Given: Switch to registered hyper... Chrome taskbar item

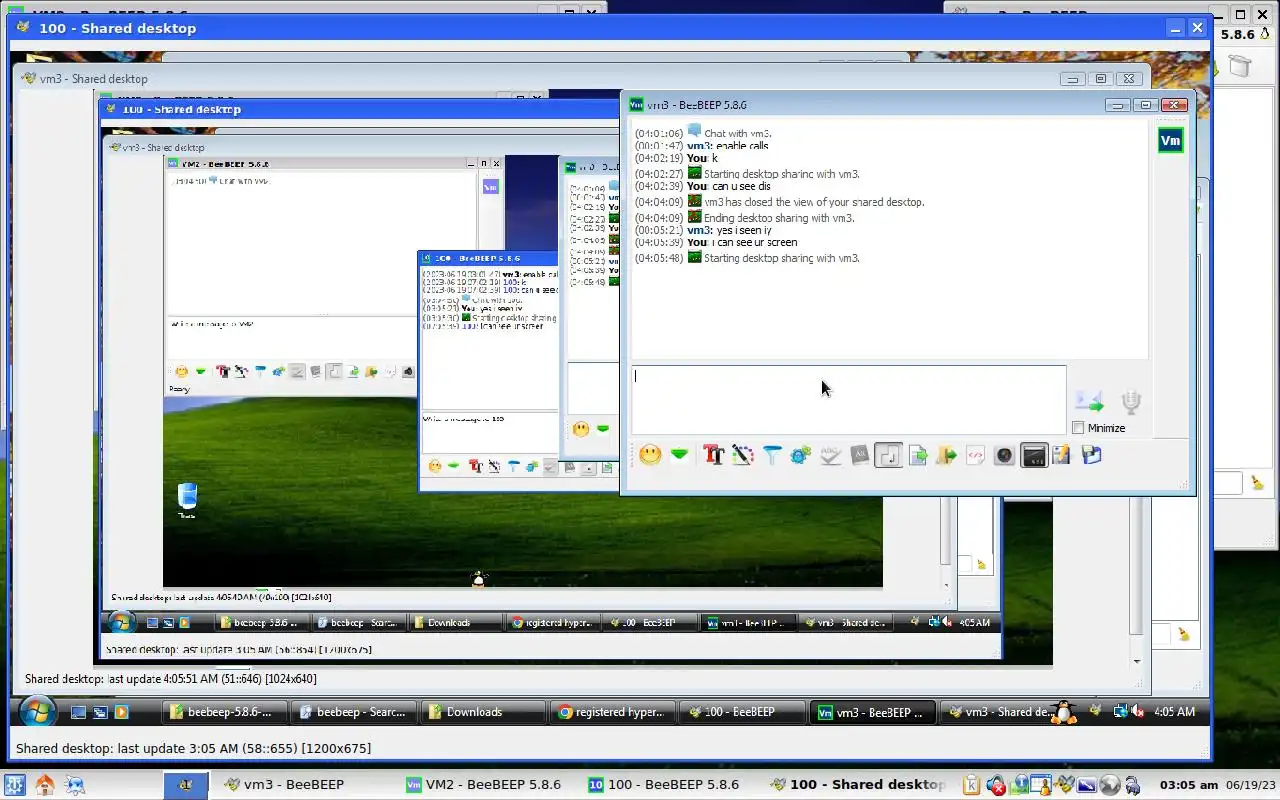Looking at the screenshot, I should click(611, 712).
